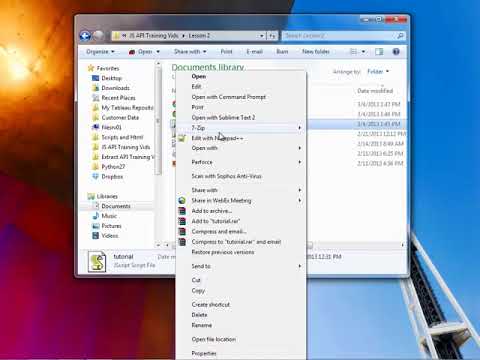This screenshot has height=360, width=480.
Task: Select Extract API Training favorite
Action: click(127, 157)
